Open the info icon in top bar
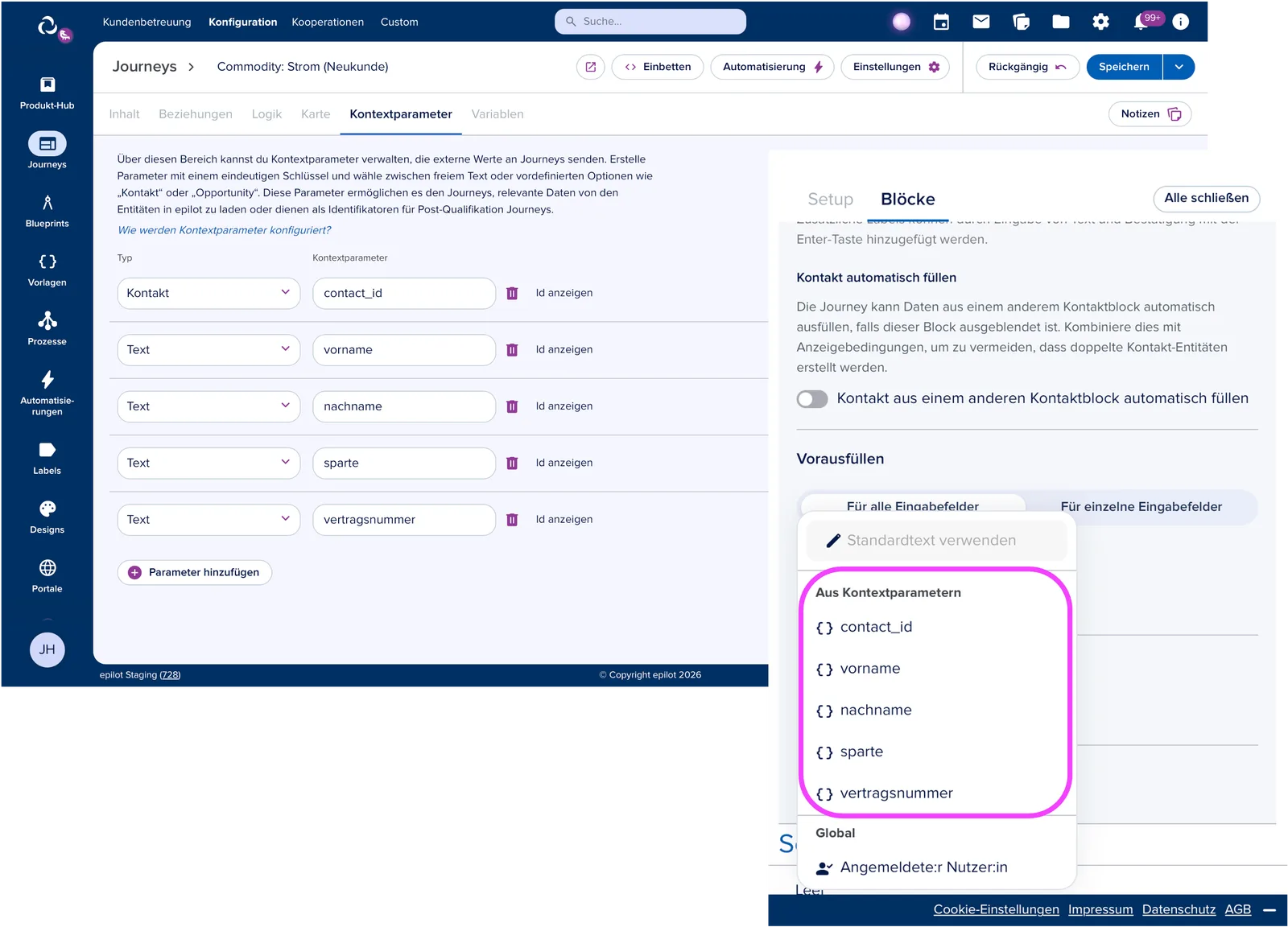The width and height of the screenshot is (1288, 927). point(1180,22)
